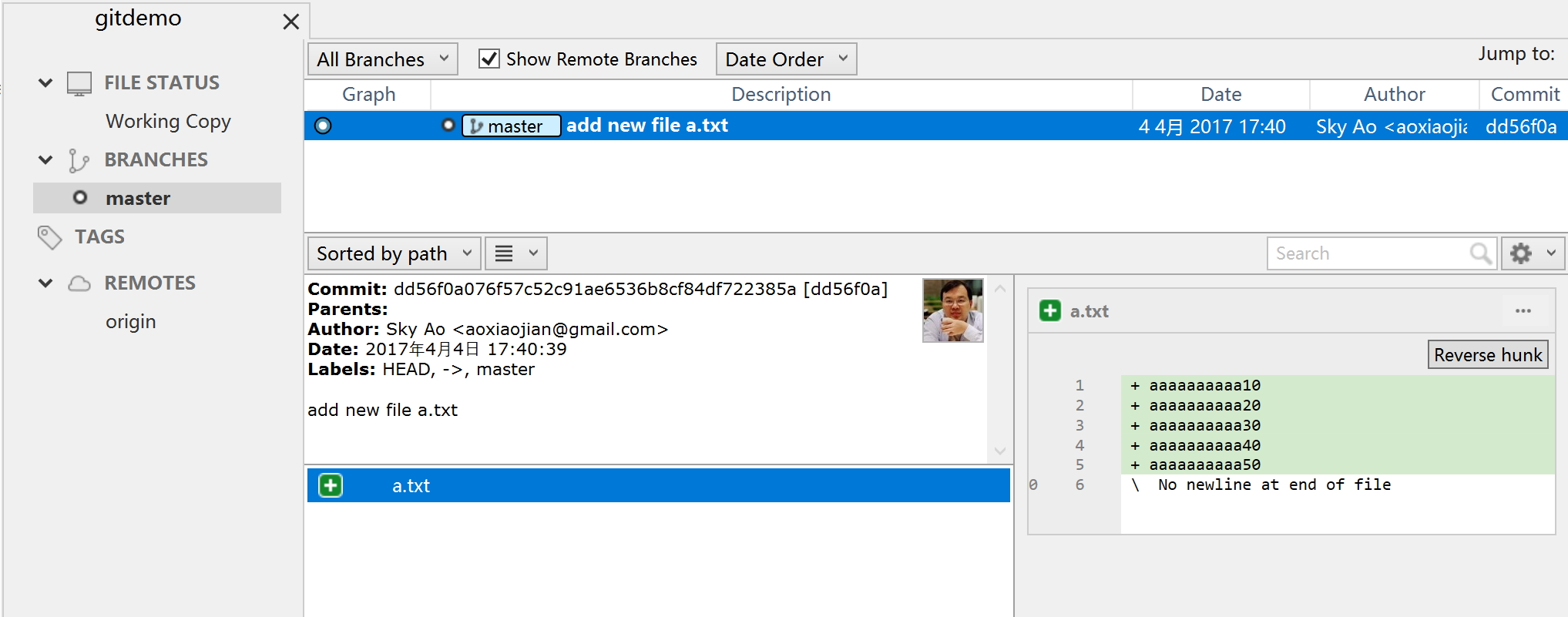The width and height of the screenshot is (1568, 617).
Task: Open the Sorted by path dropdown
Action: click(x=394, y=253)
